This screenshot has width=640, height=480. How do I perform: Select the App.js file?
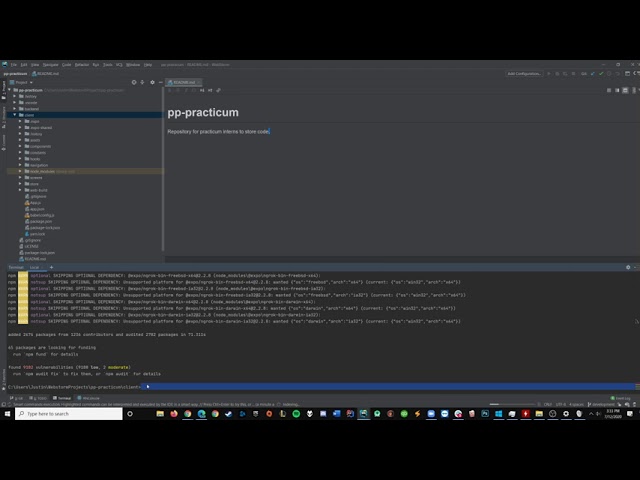pos(35,203)
